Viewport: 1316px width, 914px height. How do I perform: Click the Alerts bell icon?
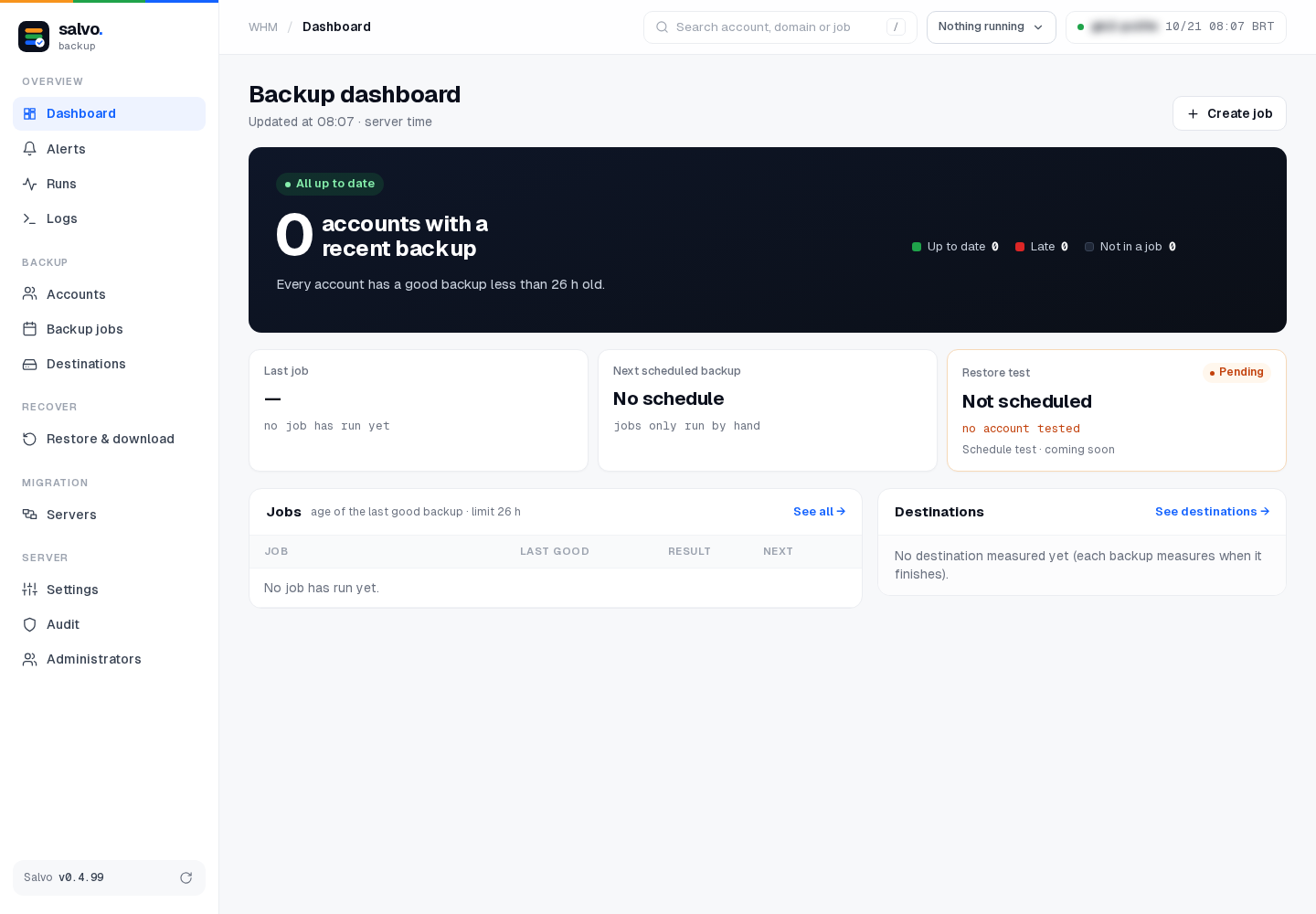point(29,149)
